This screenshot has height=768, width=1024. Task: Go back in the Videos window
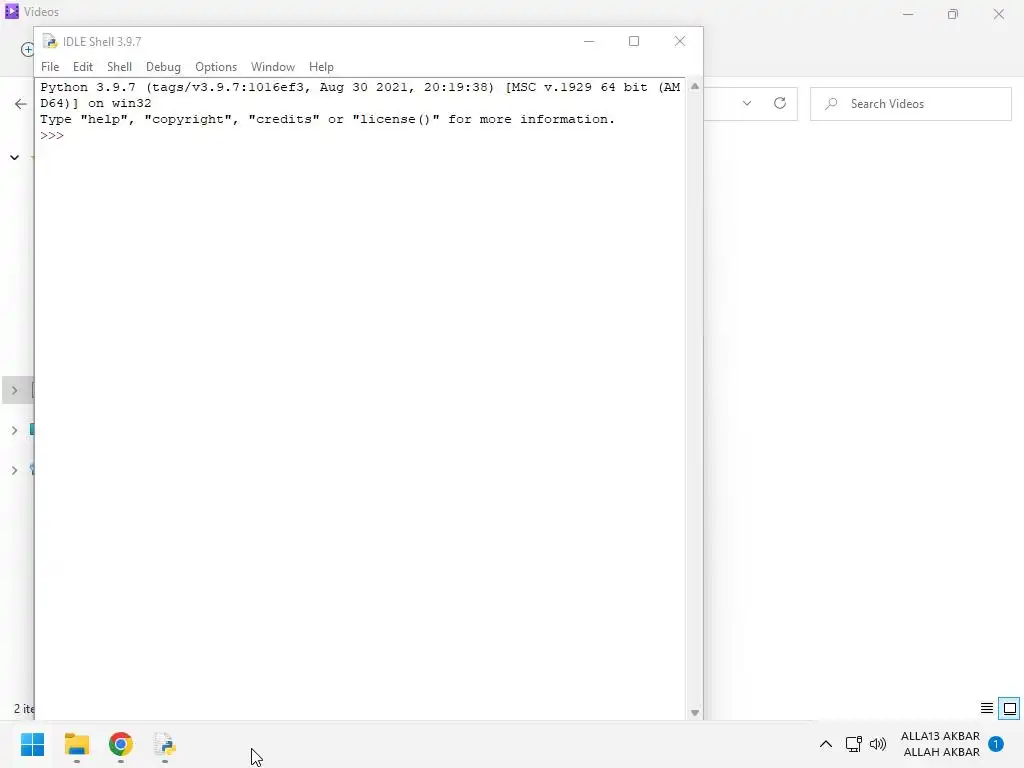(x=21, y=104)
